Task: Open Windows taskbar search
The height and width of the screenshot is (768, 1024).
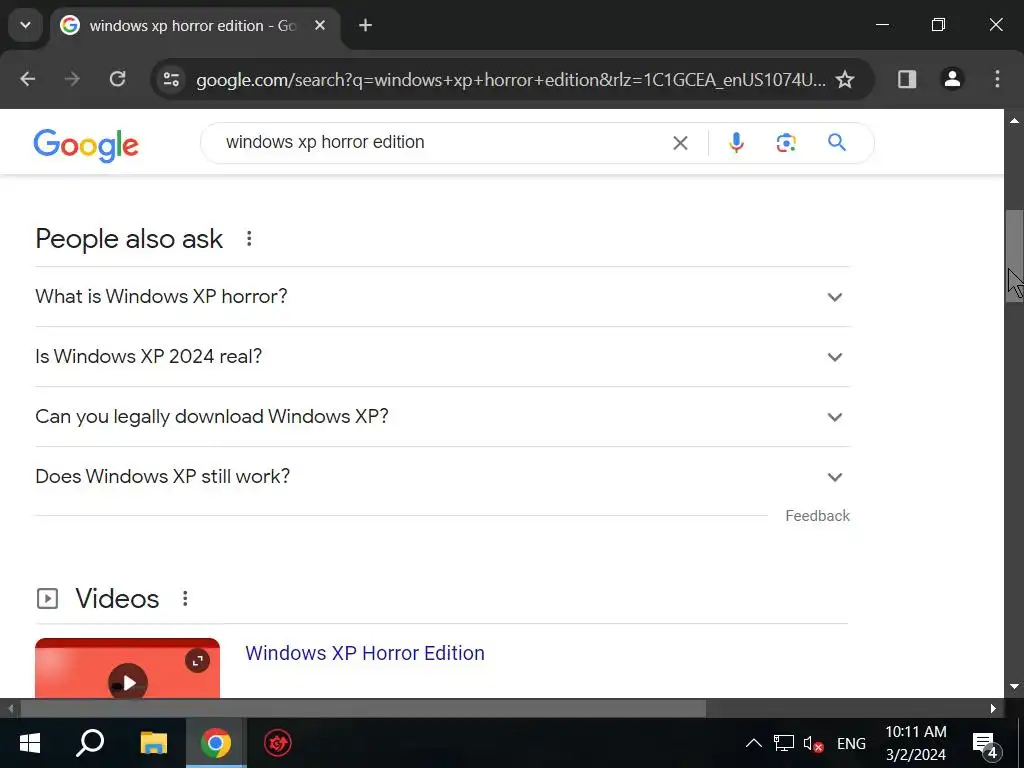Action: pos(90,743)
